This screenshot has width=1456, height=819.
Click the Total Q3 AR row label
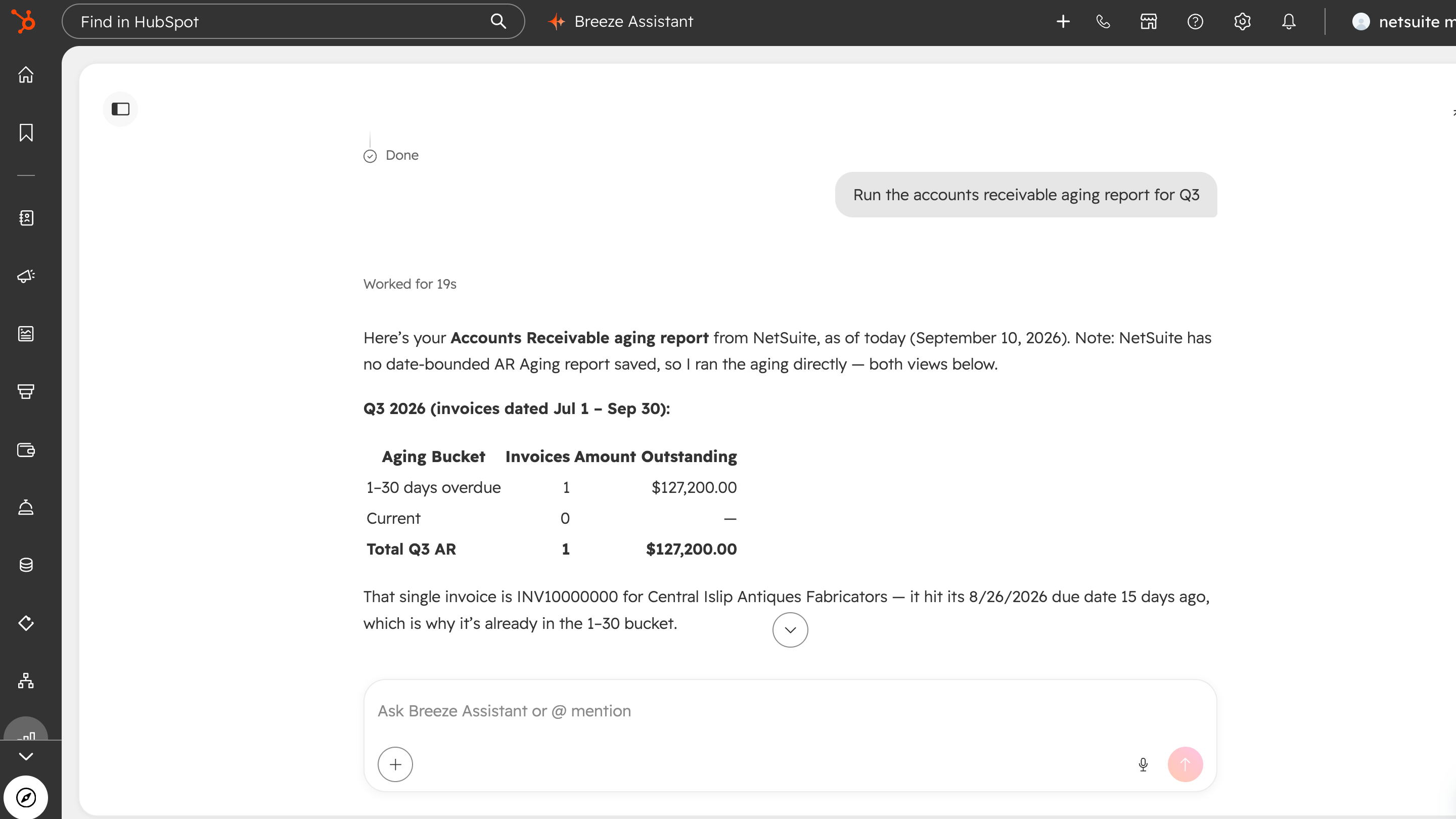pos(411,549)
